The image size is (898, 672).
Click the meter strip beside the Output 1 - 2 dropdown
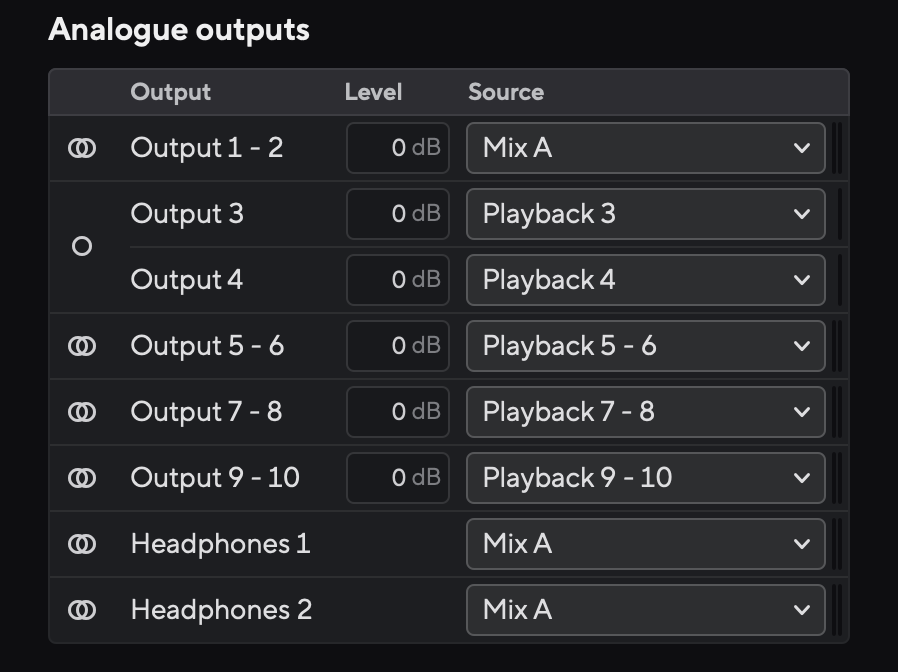pyautogui.click(x=838, y=147)
